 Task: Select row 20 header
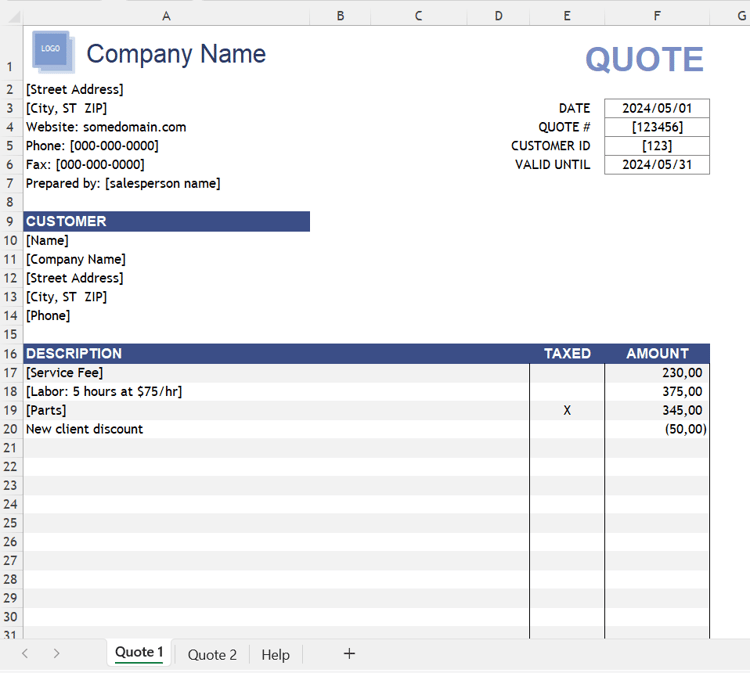(x=11, y=429)
